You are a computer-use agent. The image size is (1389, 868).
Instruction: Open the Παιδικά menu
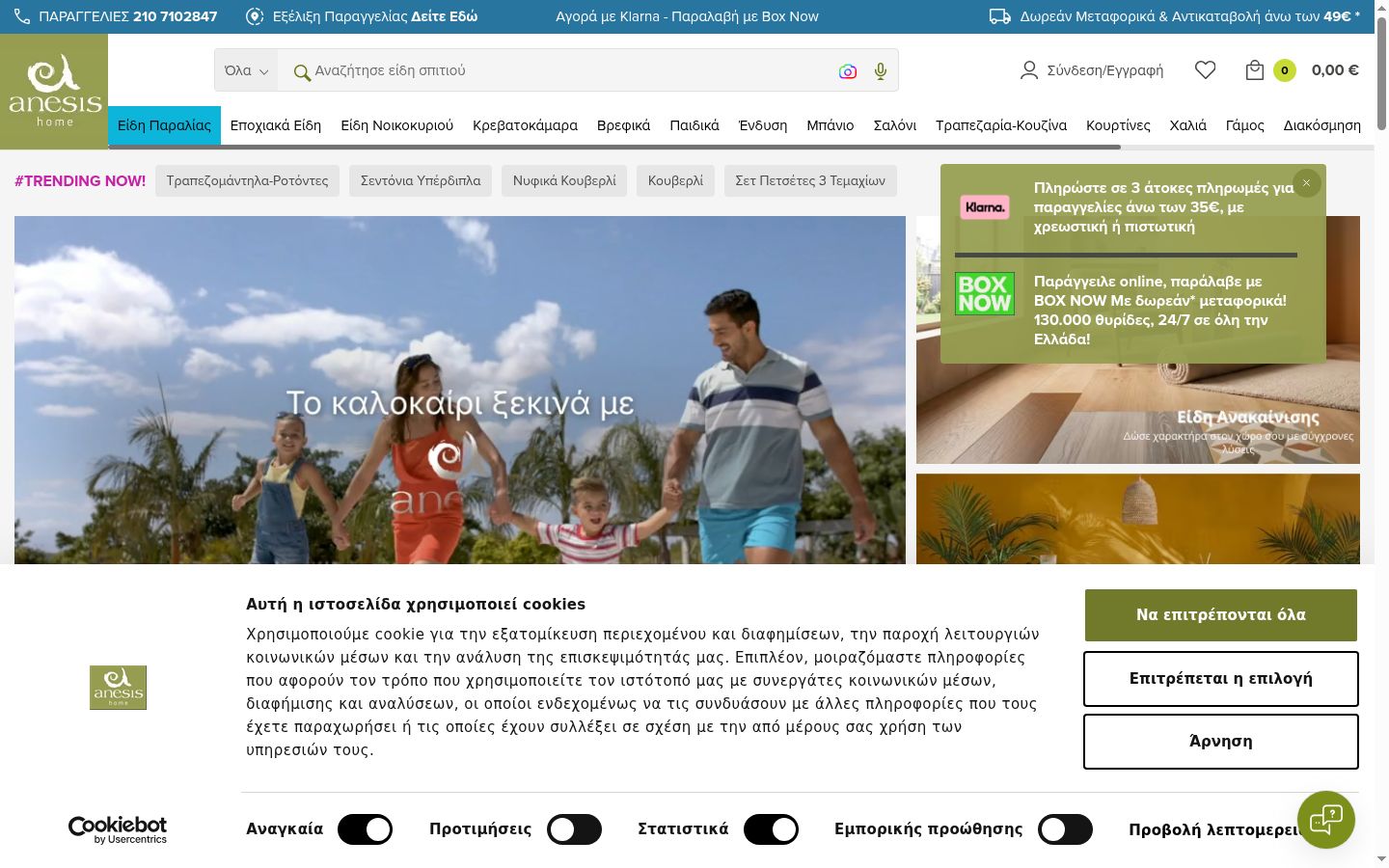pyautogui.click(x=694, y=125)
